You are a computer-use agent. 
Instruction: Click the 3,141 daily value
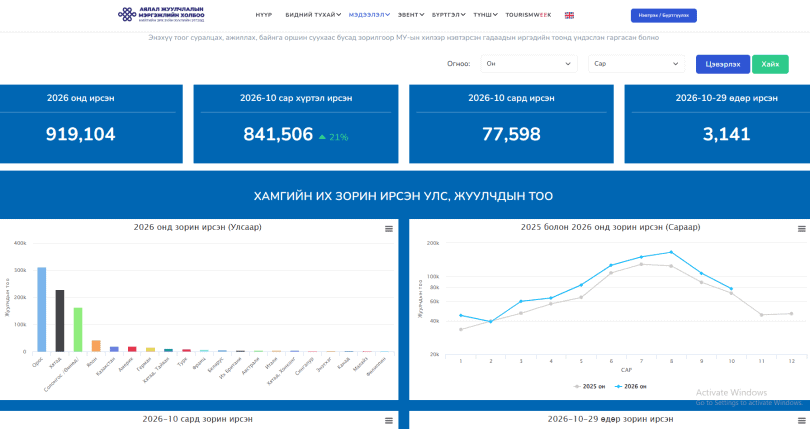[726, 134]
